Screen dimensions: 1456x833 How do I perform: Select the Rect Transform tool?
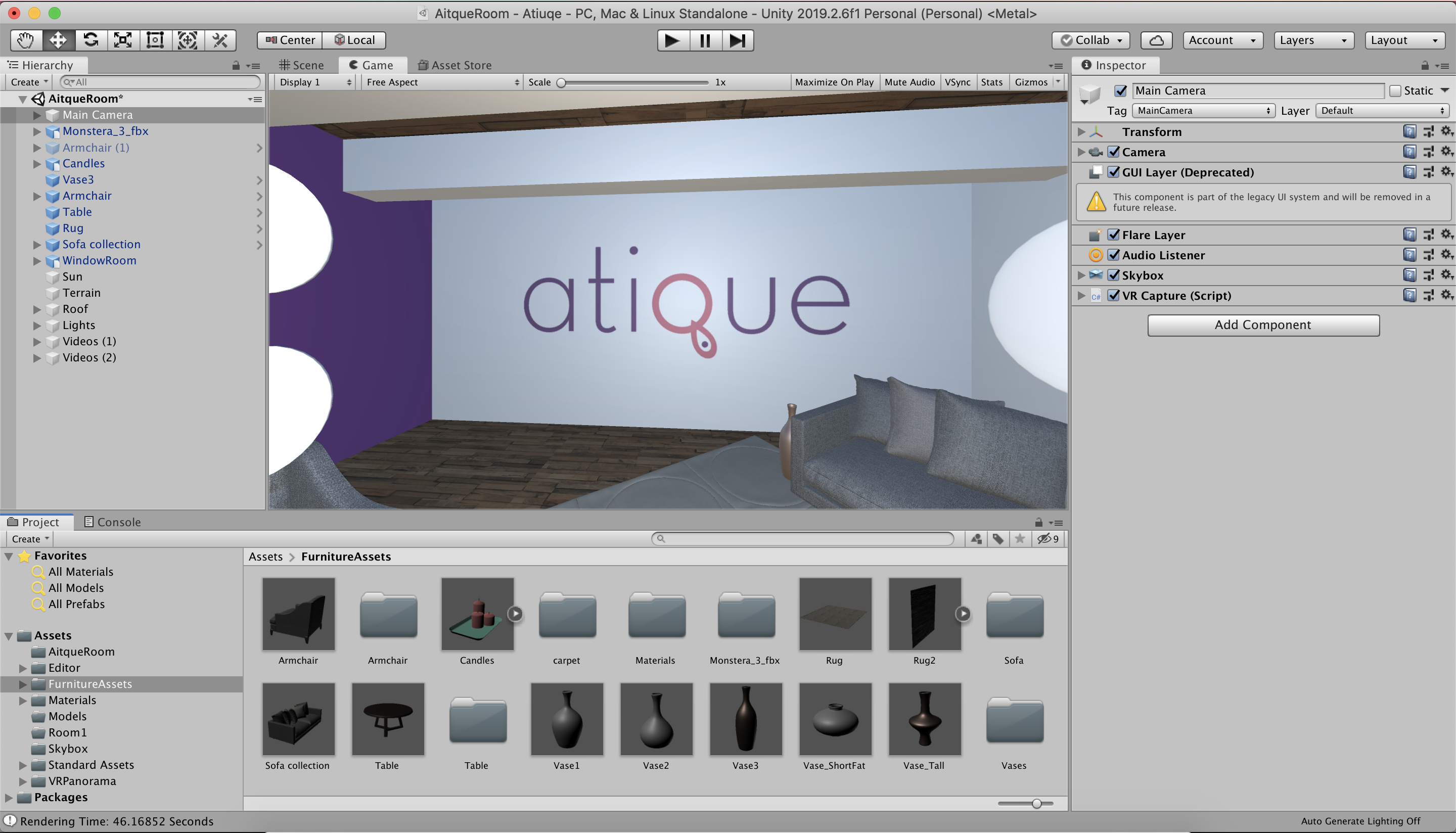(x=155, y=40)
